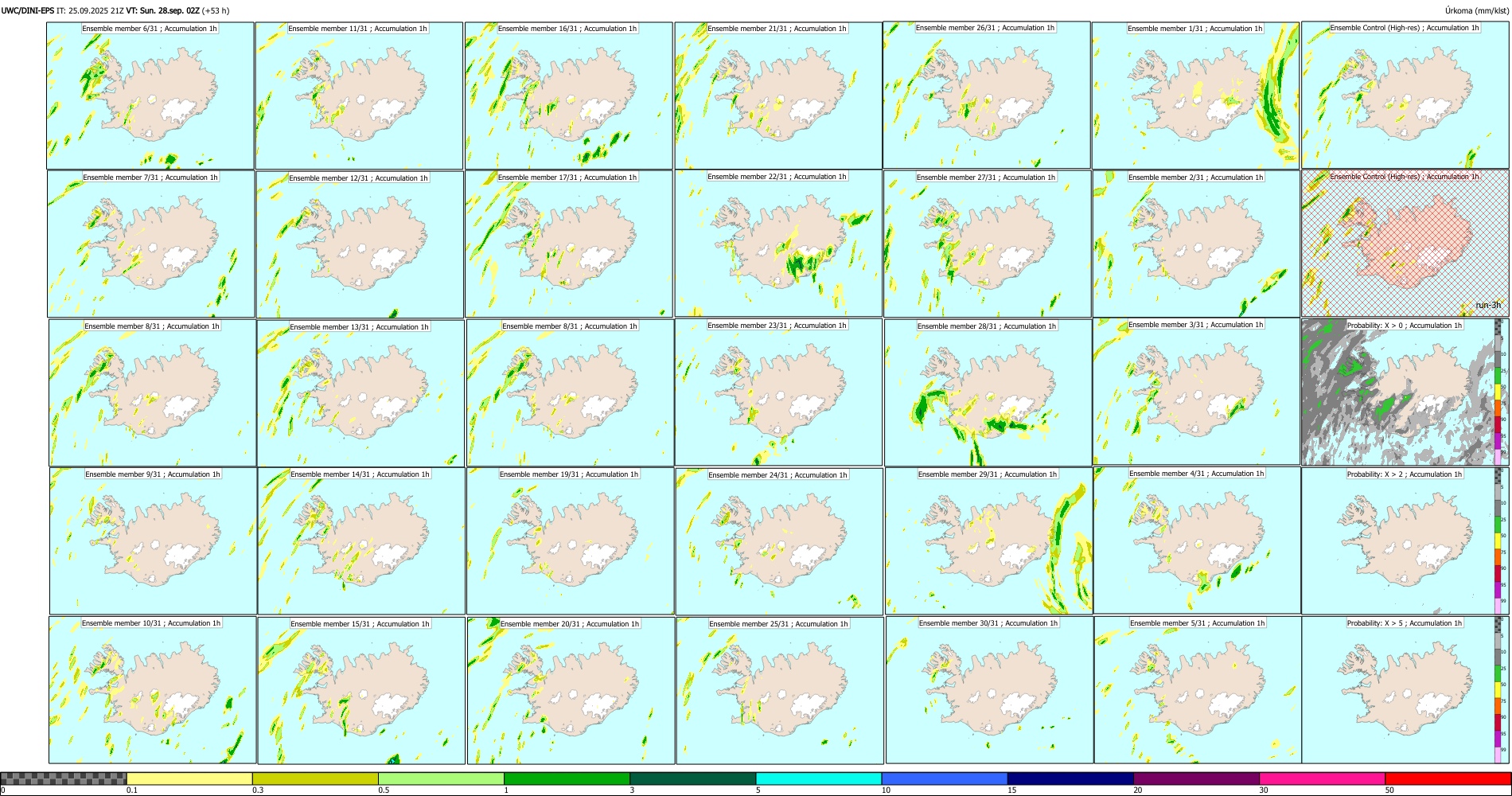This screenshot has width=1512, height=796.
Task: Click the Probability X > 2 vertical color scale
Action: 1498,541
